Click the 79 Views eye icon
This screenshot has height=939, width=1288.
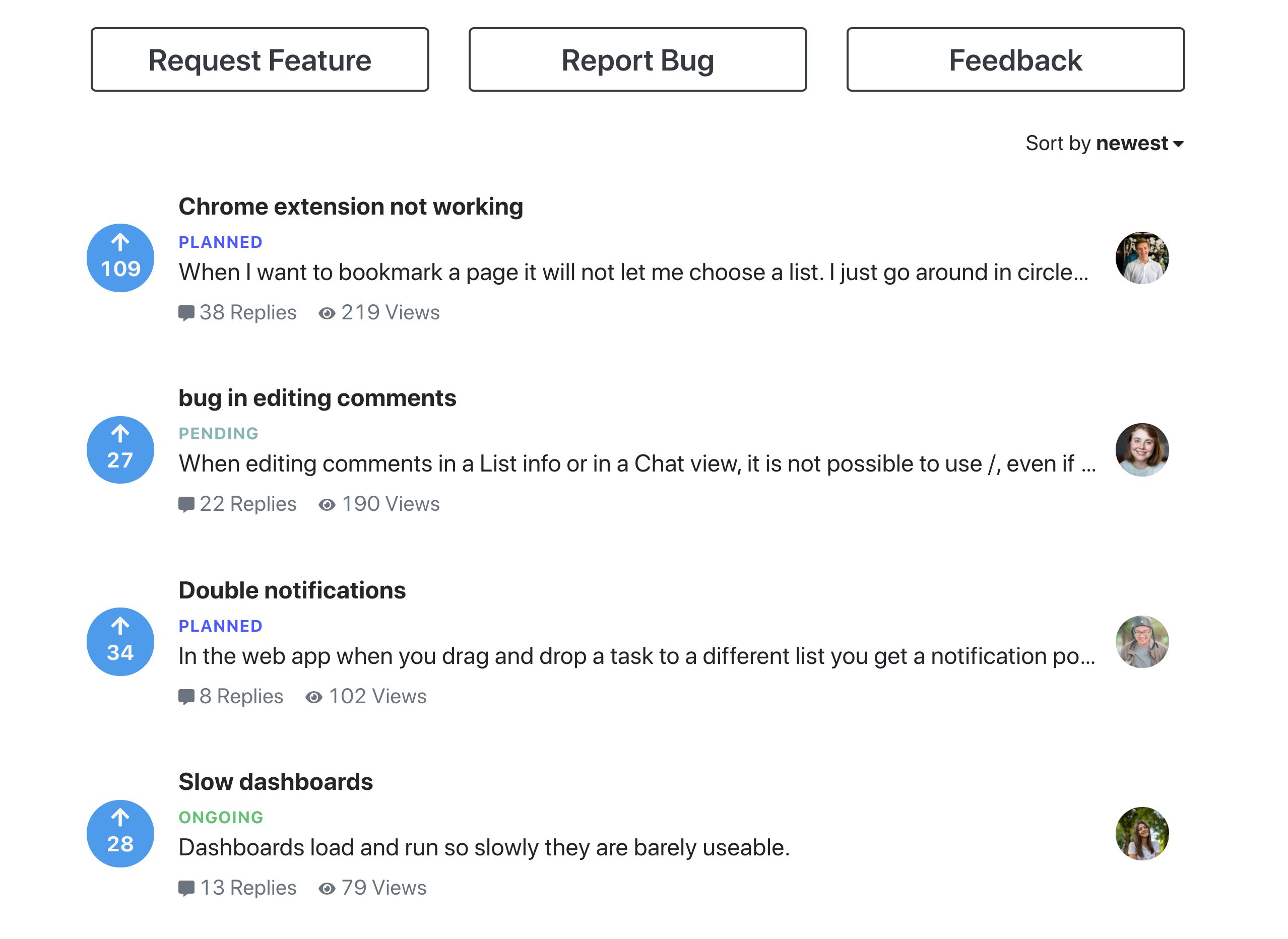(327, 889)
